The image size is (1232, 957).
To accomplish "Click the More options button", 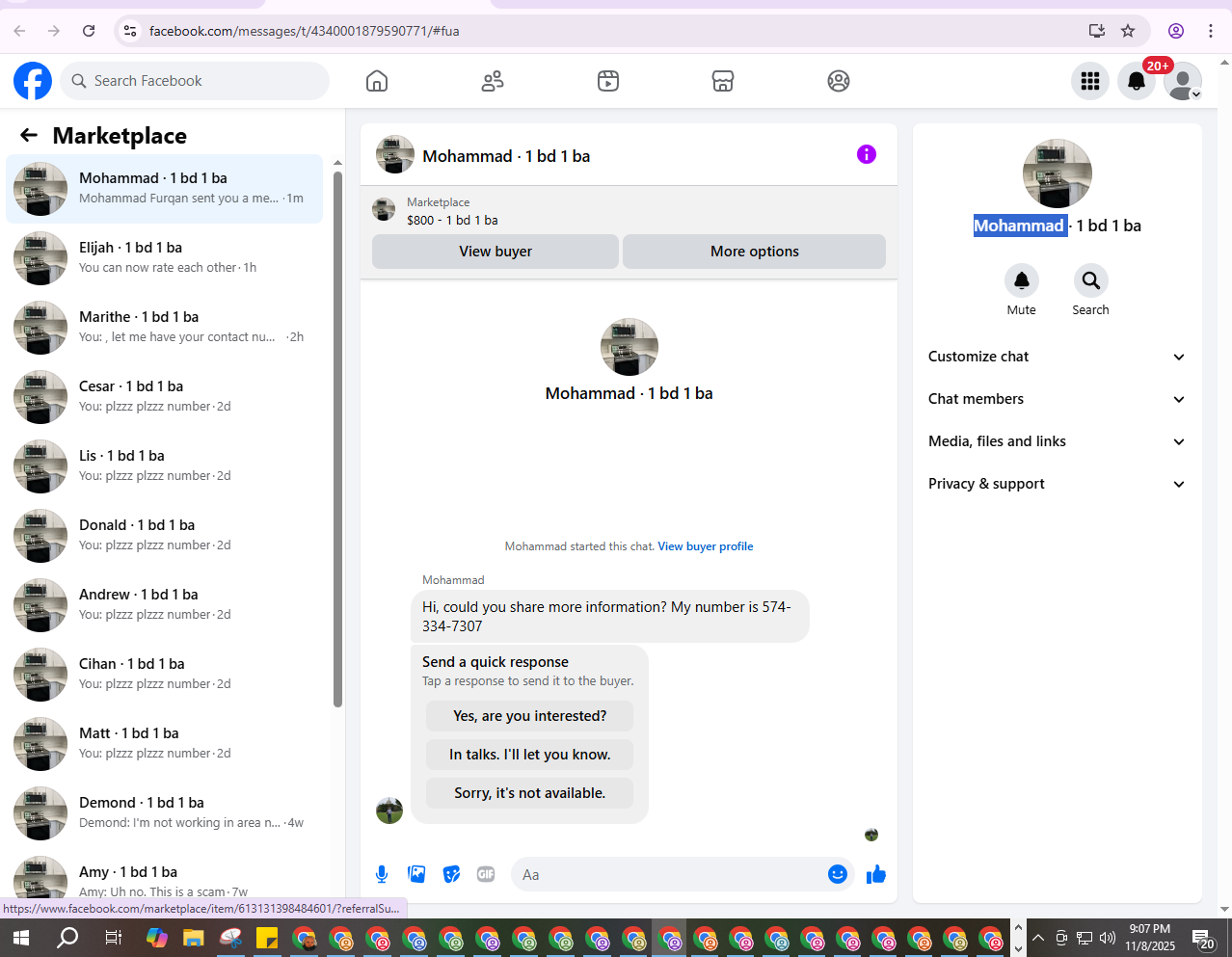I will click(755, 252).
